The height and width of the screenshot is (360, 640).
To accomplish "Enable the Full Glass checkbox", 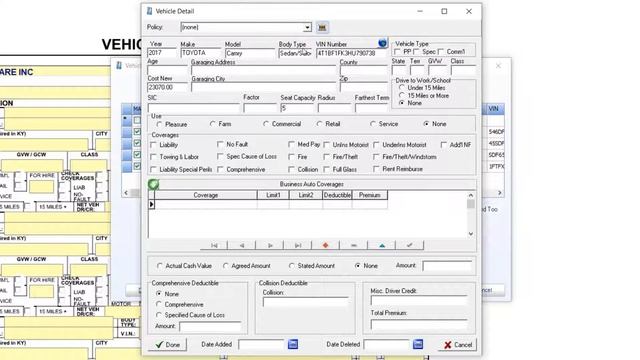I will 327,169.
